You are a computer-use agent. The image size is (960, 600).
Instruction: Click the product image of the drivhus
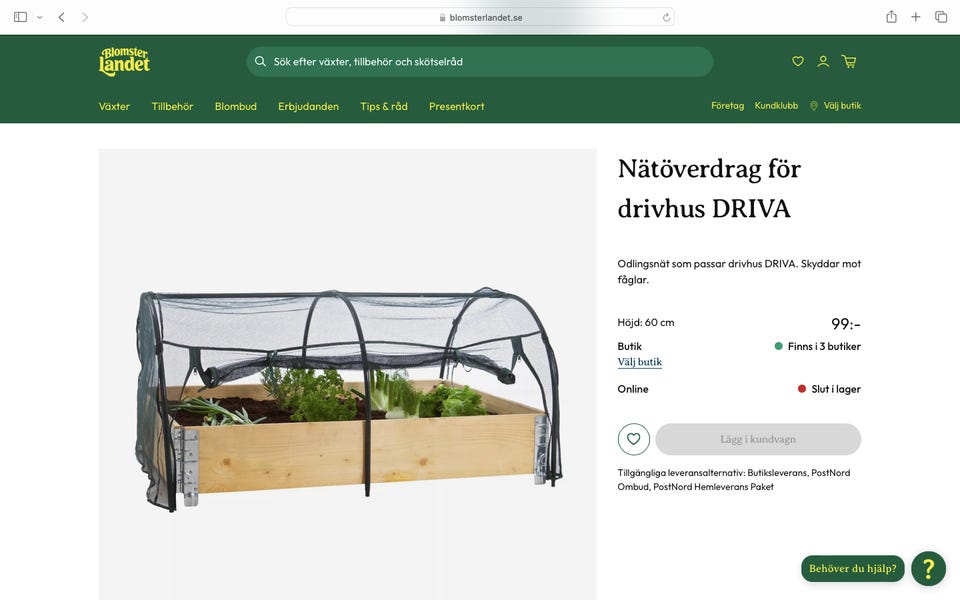348,374
